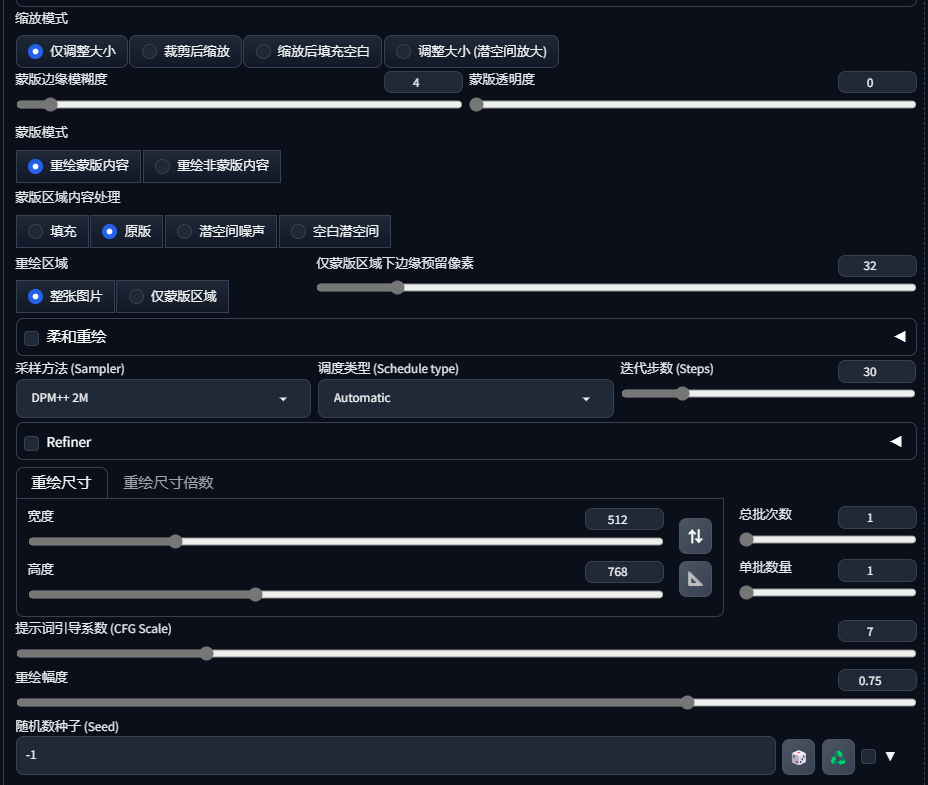Screen dimensions: 928x785
Task: Click the aspect ratio triangle ruler icon
Action: coord(695,579)
